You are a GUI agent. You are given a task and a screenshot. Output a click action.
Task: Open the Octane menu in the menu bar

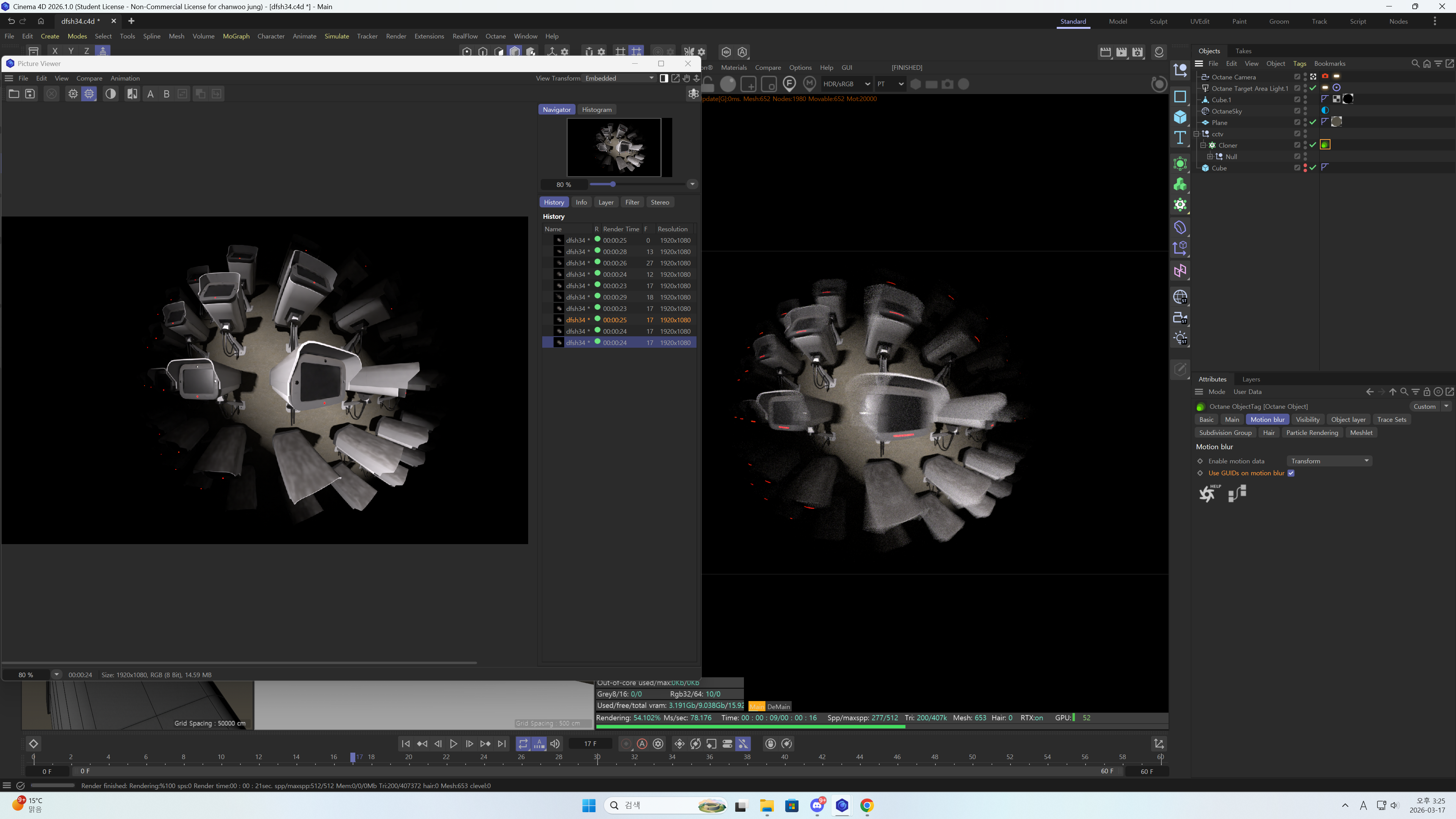pyautogui.click(x=496, y=36)
